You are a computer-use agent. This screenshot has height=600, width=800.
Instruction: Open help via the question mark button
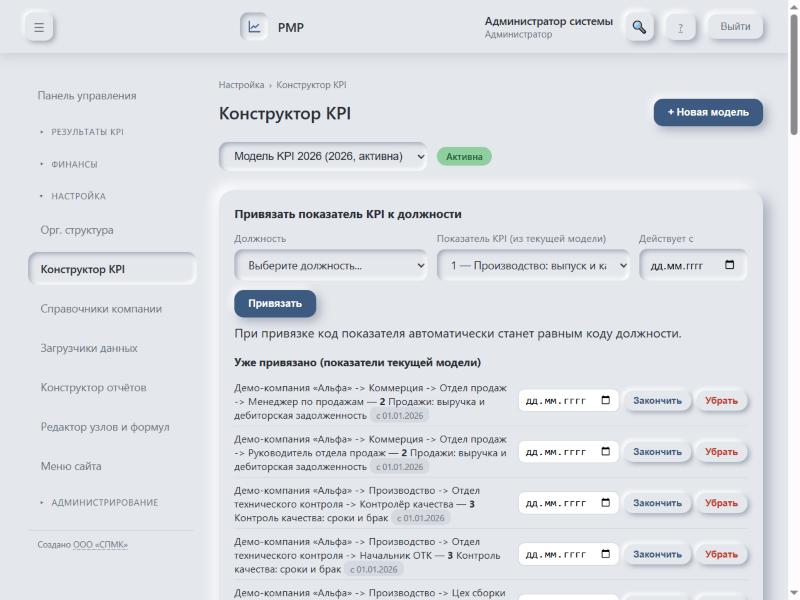coord(681,27)
